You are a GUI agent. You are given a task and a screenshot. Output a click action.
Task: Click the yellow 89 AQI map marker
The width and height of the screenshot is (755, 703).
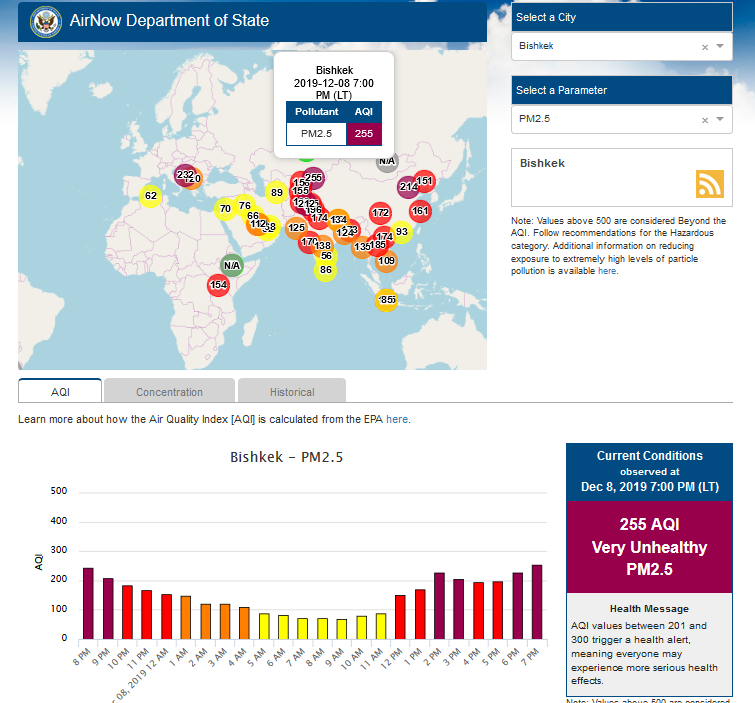[x=276, y=193]
